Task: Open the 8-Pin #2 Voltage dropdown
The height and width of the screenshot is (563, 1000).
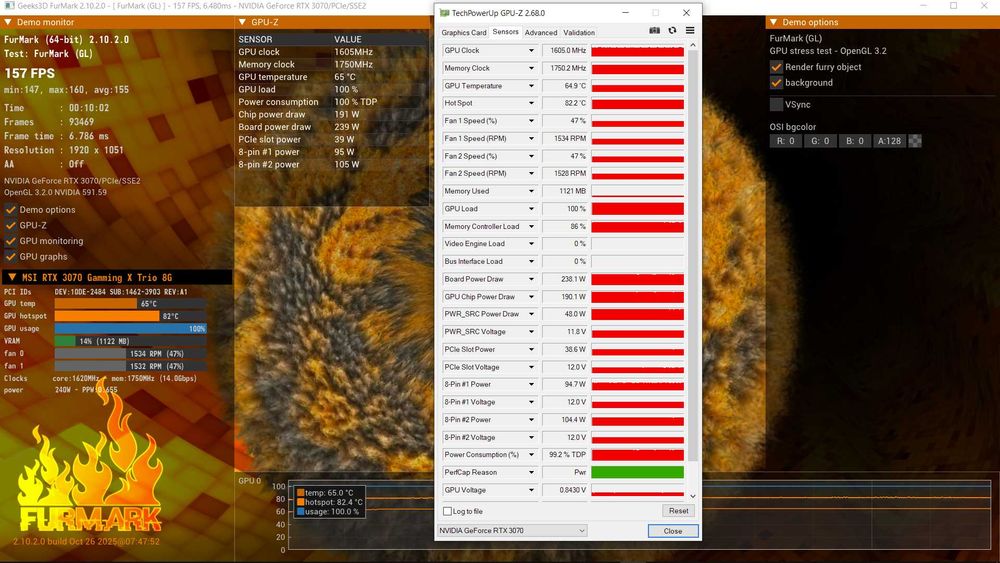Action: coord(531,437)
